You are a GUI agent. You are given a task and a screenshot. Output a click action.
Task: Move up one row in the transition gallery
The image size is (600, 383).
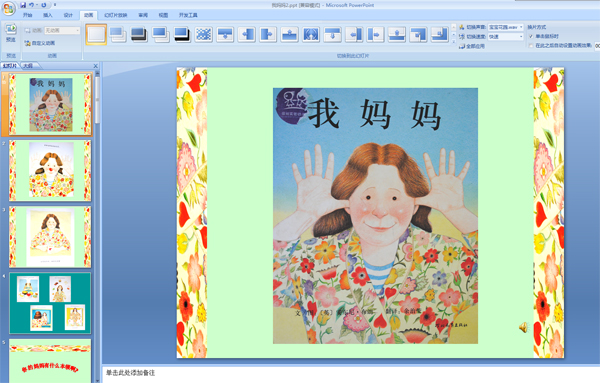click(453, 27)
